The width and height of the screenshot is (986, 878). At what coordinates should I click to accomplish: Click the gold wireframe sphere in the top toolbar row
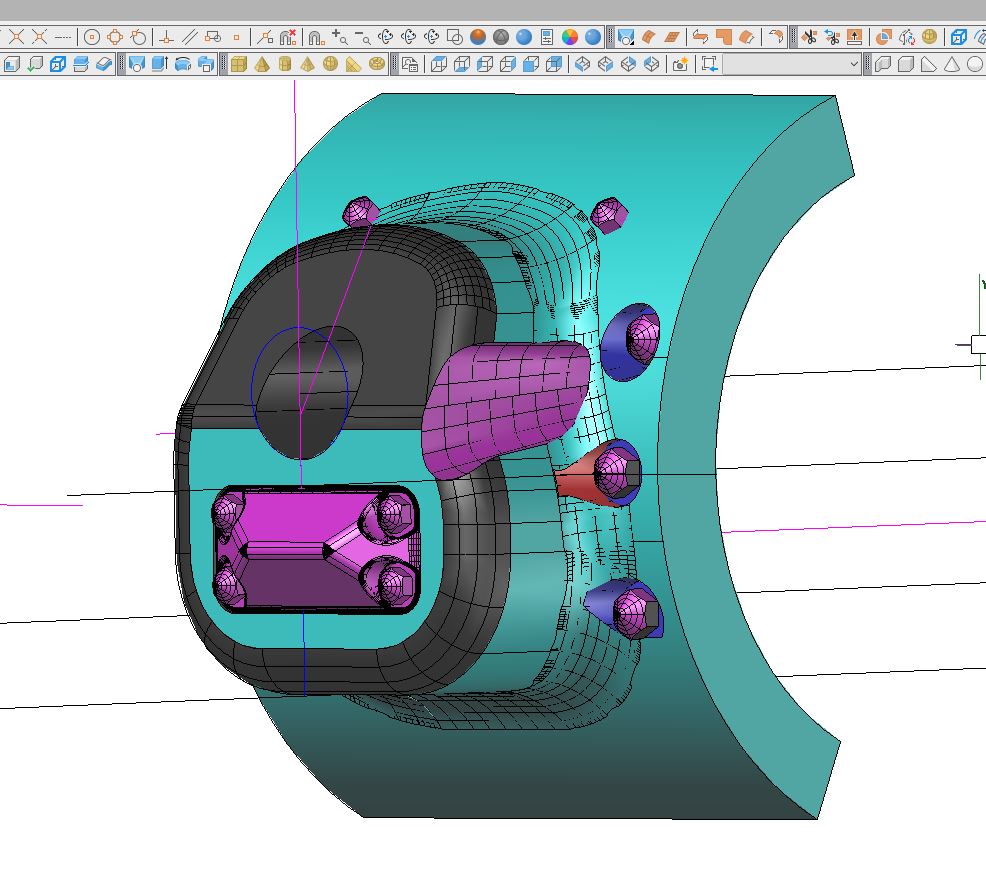click(929, 38)
